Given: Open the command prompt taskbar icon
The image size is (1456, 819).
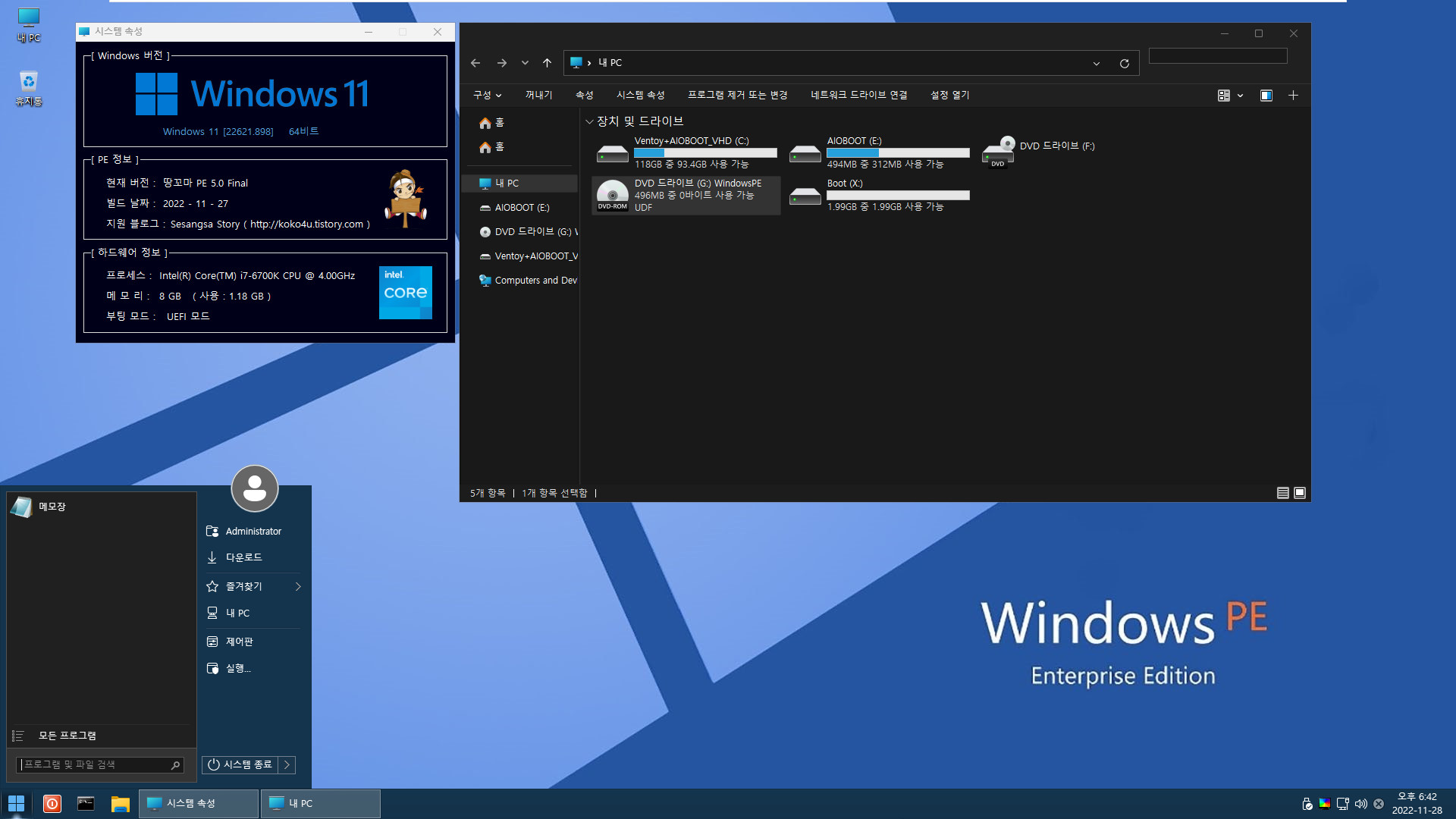Looking at the screenshot, I should [x=86, y=803].
